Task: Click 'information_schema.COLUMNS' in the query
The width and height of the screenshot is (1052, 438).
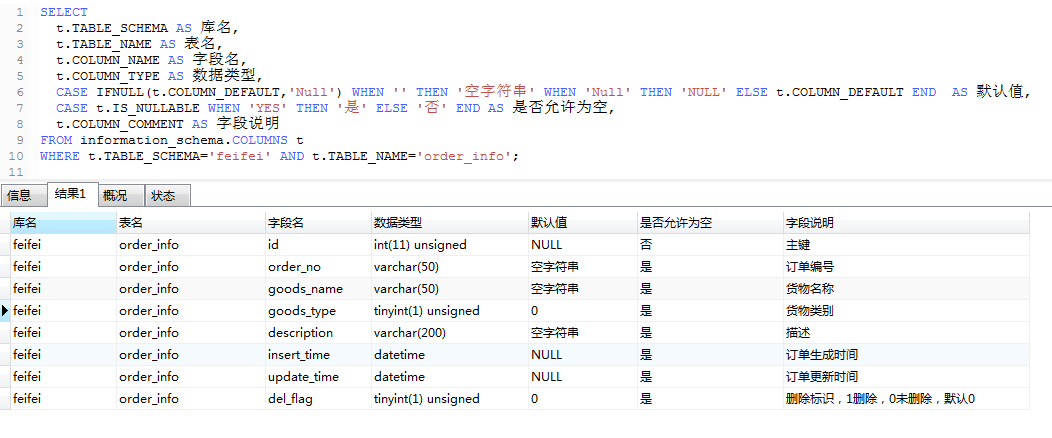Action: point(184,140)
